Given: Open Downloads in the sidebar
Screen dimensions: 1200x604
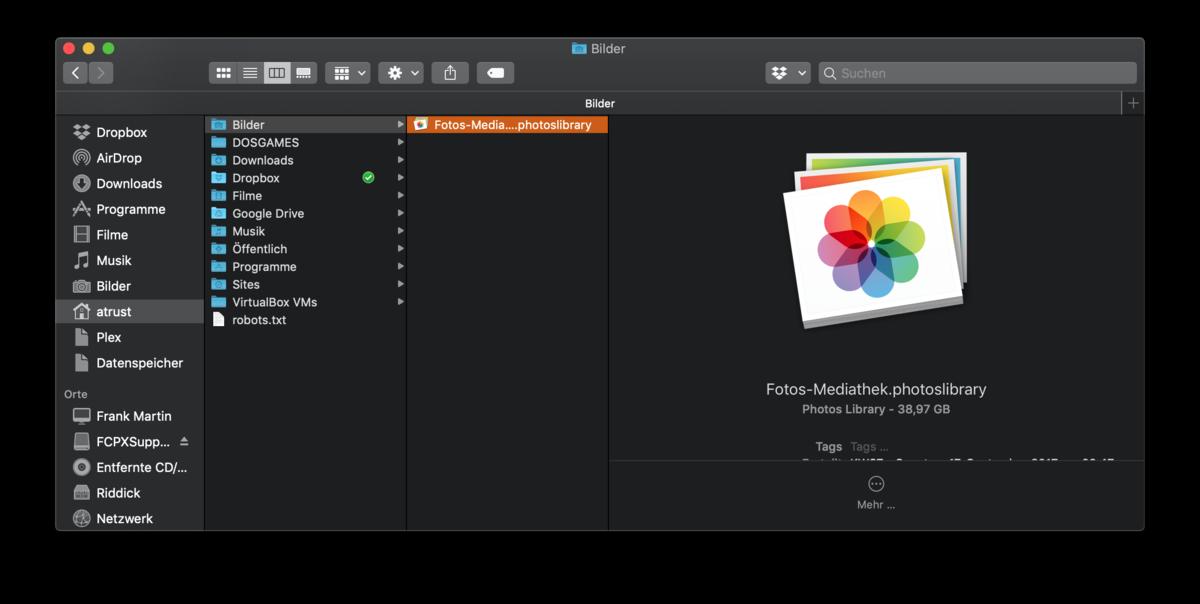Looking at the screenshot, I should [x=129, y=183].
